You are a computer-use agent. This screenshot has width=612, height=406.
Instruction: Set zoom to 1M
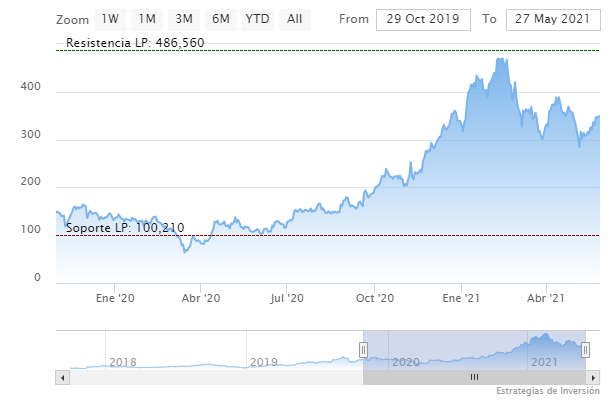[x=147, y=19]
